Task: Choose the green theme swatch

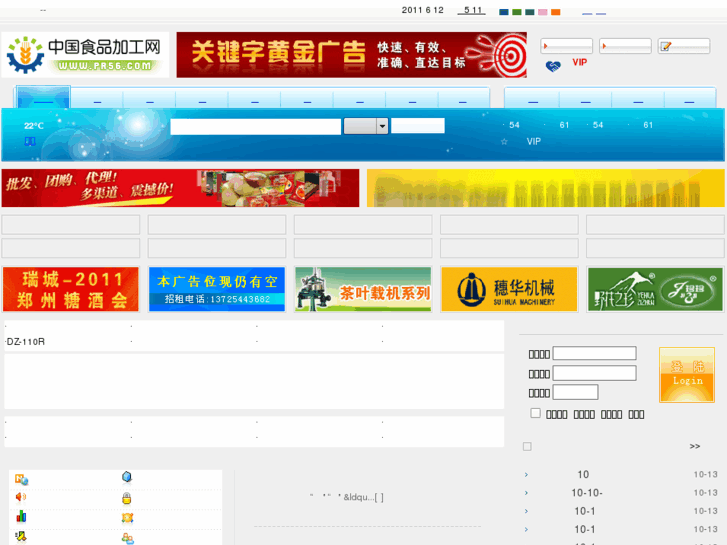Action: point(517,12)
